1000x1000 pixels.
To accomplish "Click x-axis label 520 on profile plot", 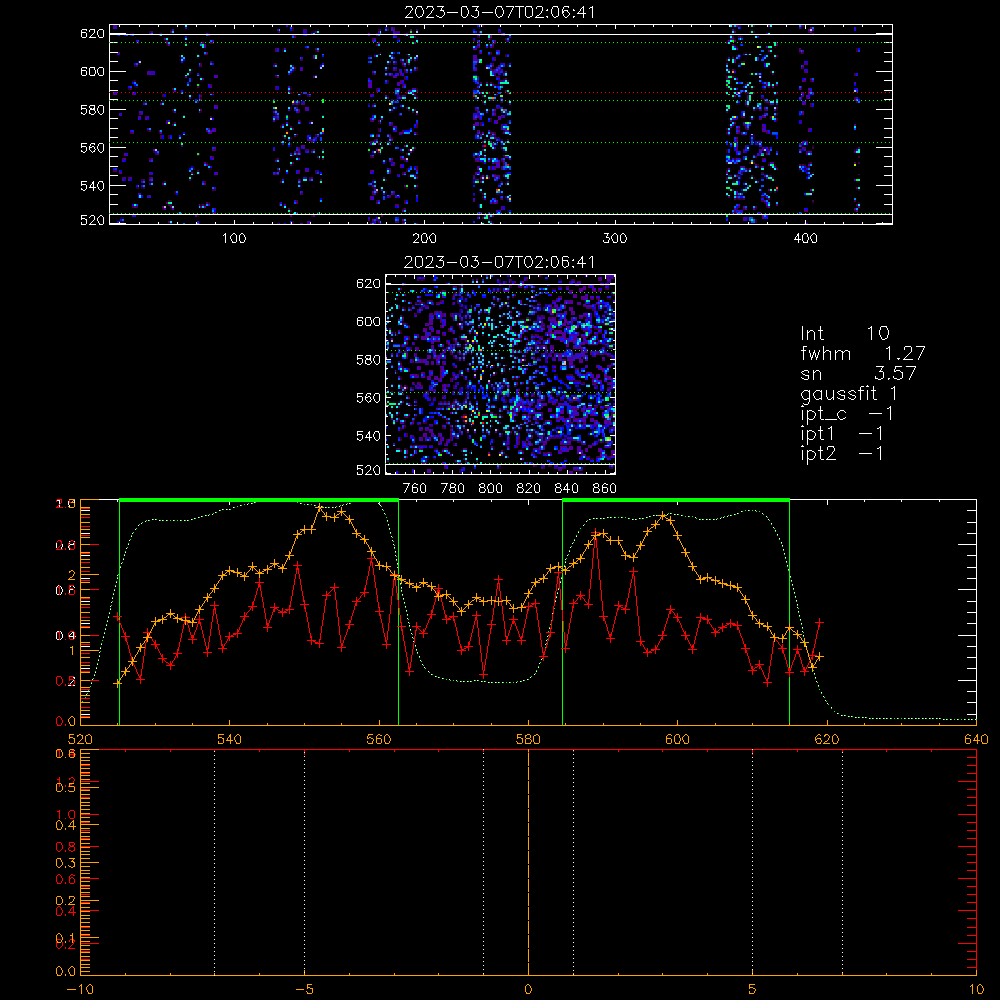I will coord(80,739).
